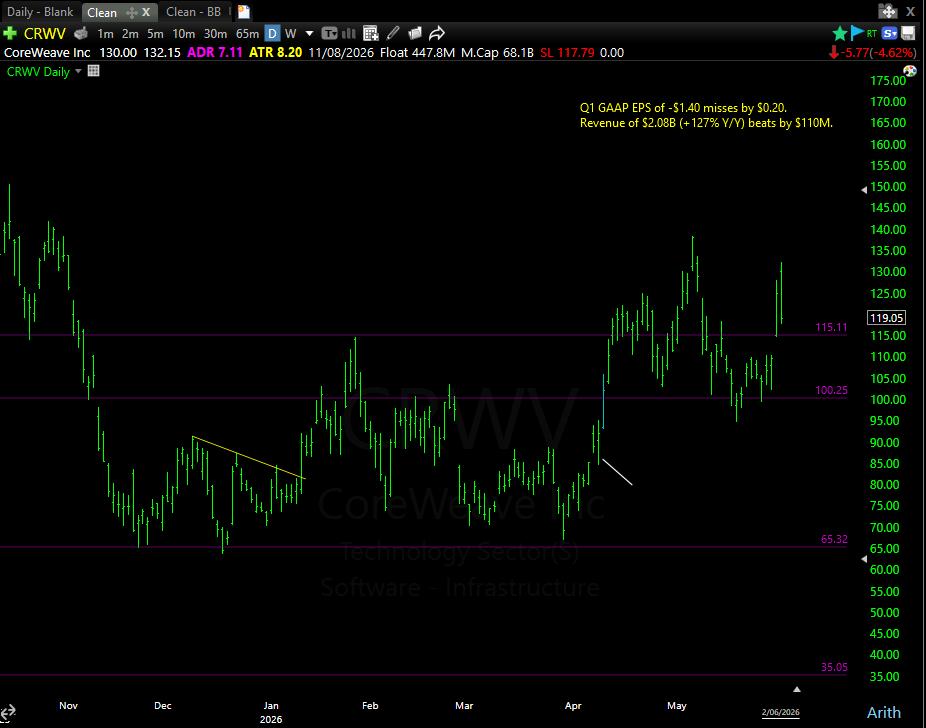Select the 115.11 horizontal line label
Screen dimensions: 926x728
click(831, 327)
